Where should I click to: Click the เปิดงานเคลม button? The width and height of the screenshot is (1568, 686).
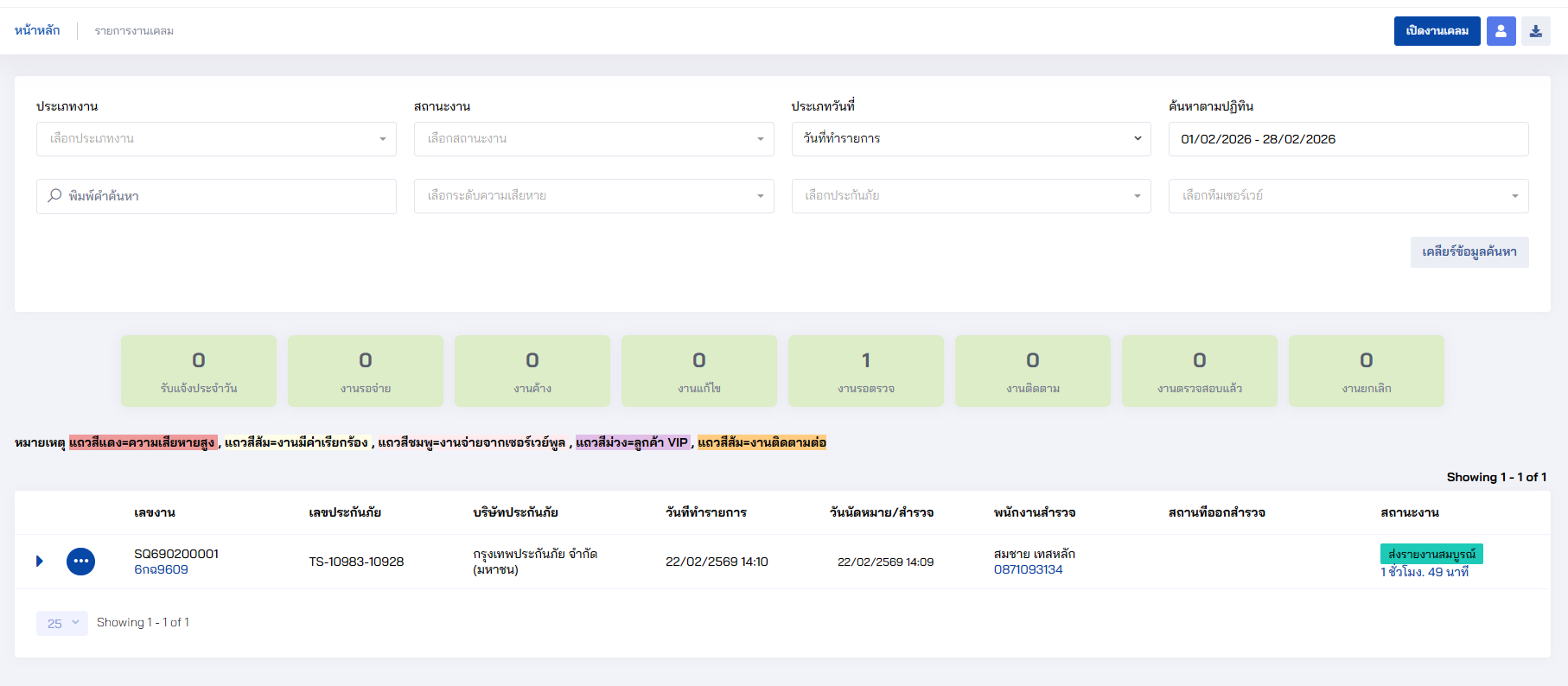(1437, 31)
